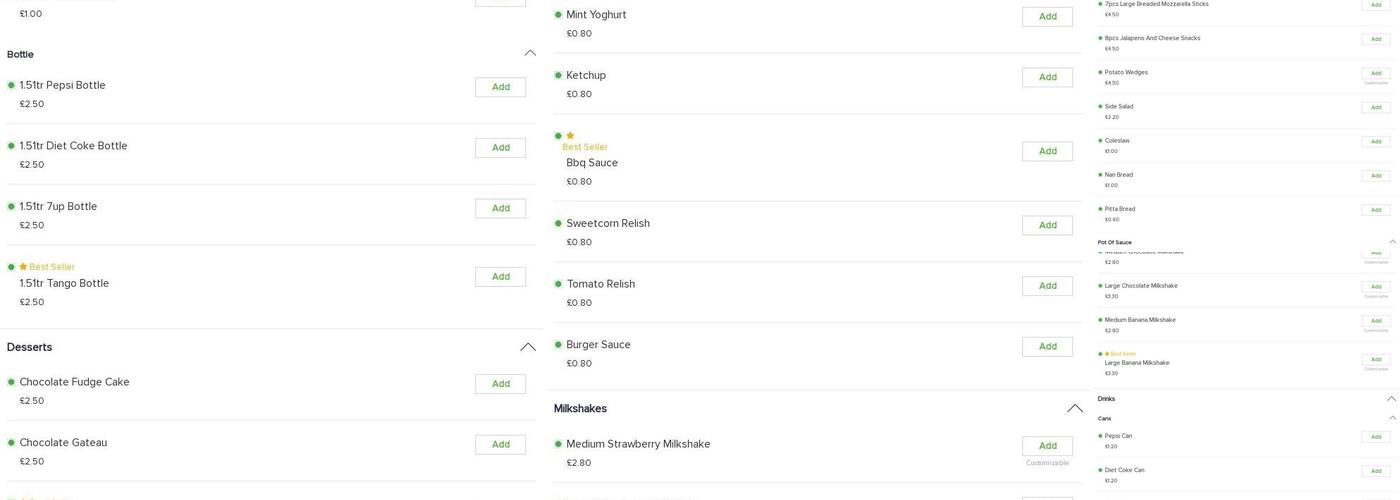
Task: Click the Best Seller star above Bbq Sauce
Action: (570, 136)
